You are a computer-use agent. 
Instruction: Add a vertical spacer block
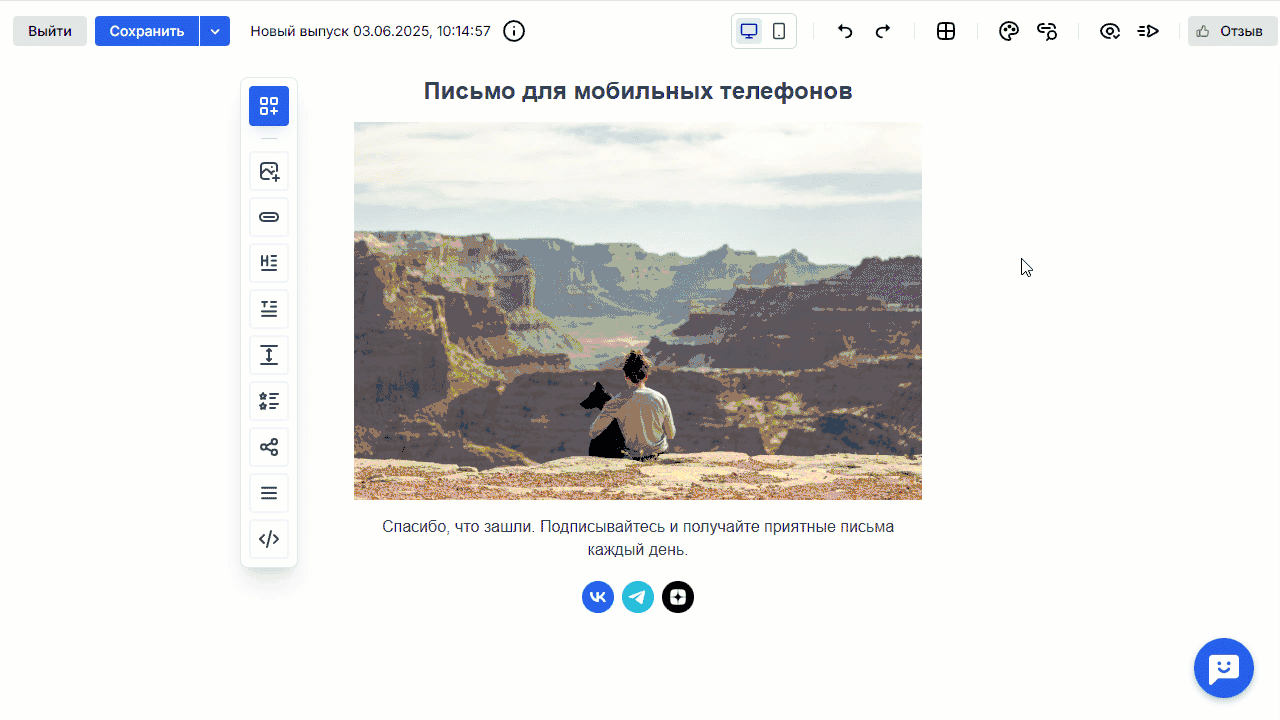point(269,355)
